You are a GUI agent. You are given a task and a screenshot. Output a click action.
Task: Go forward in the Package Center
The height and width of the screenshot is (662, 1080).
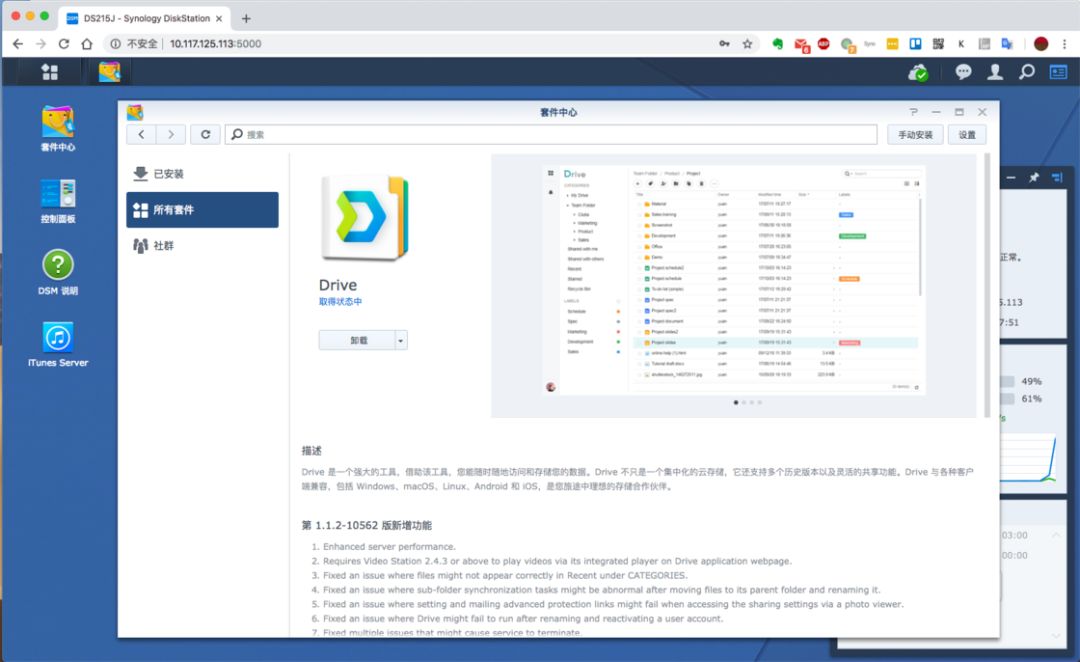coord(171,134)
